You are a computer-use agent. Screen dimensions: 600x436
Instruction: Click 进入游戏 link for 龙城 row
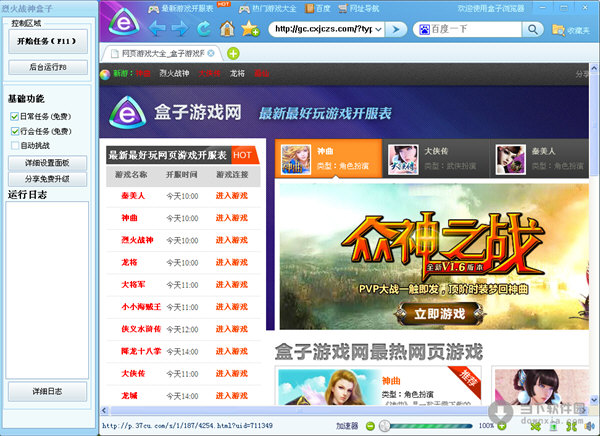[232, 395]
